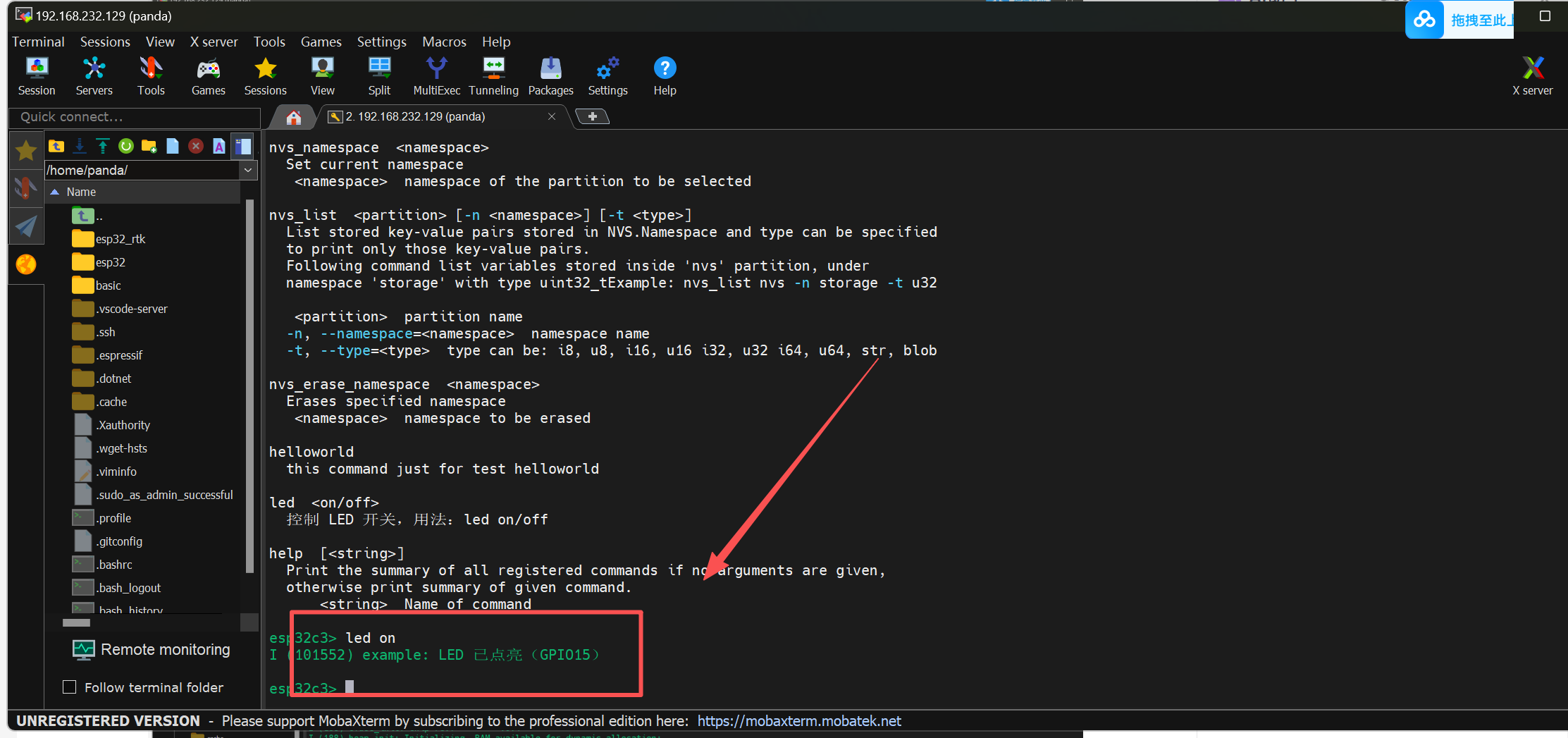Open the Sessions menu
This screenshot has height=738, width=1568.
point(105,42)
